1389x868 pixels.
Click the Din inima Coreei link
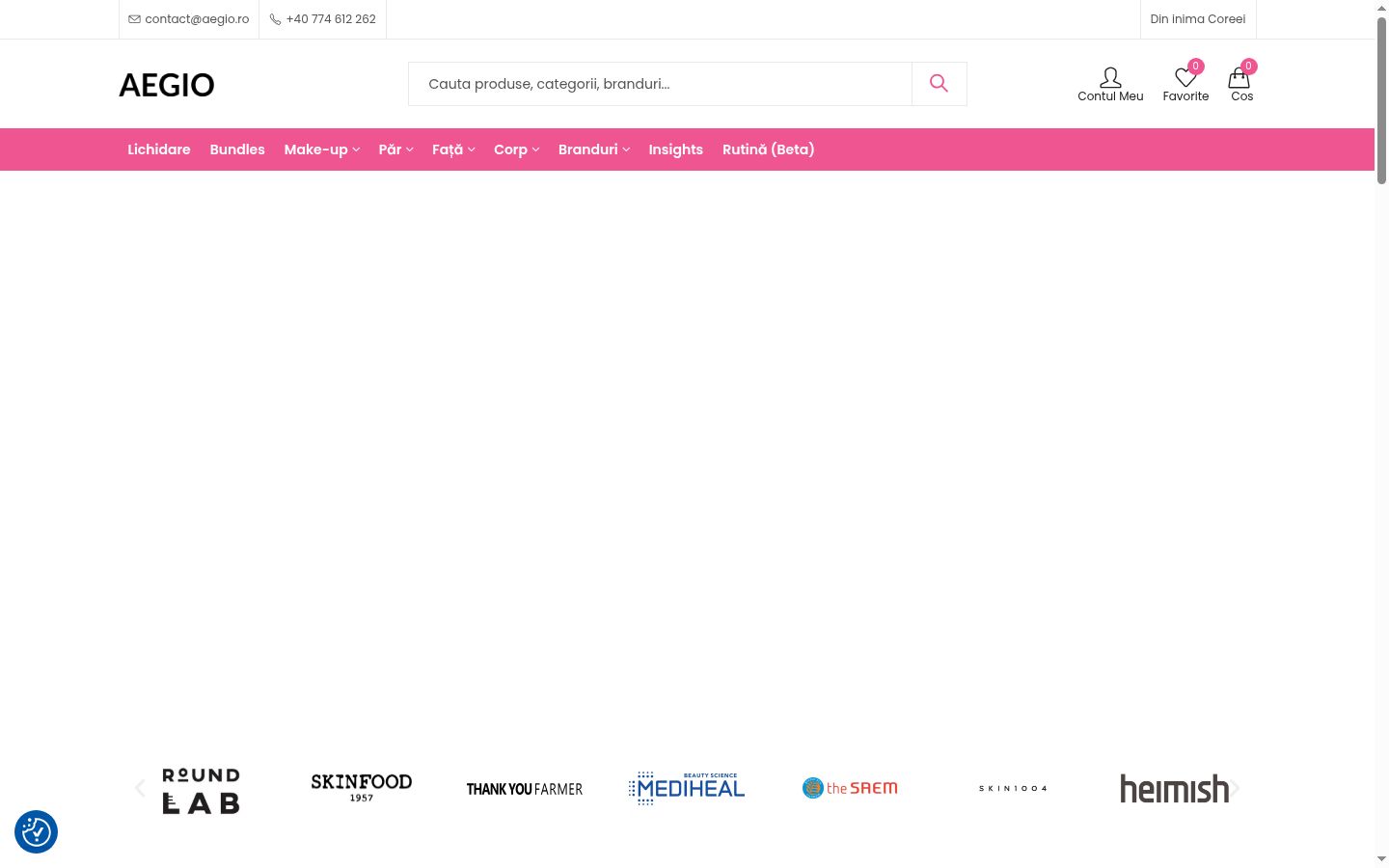pos(1198,19)
